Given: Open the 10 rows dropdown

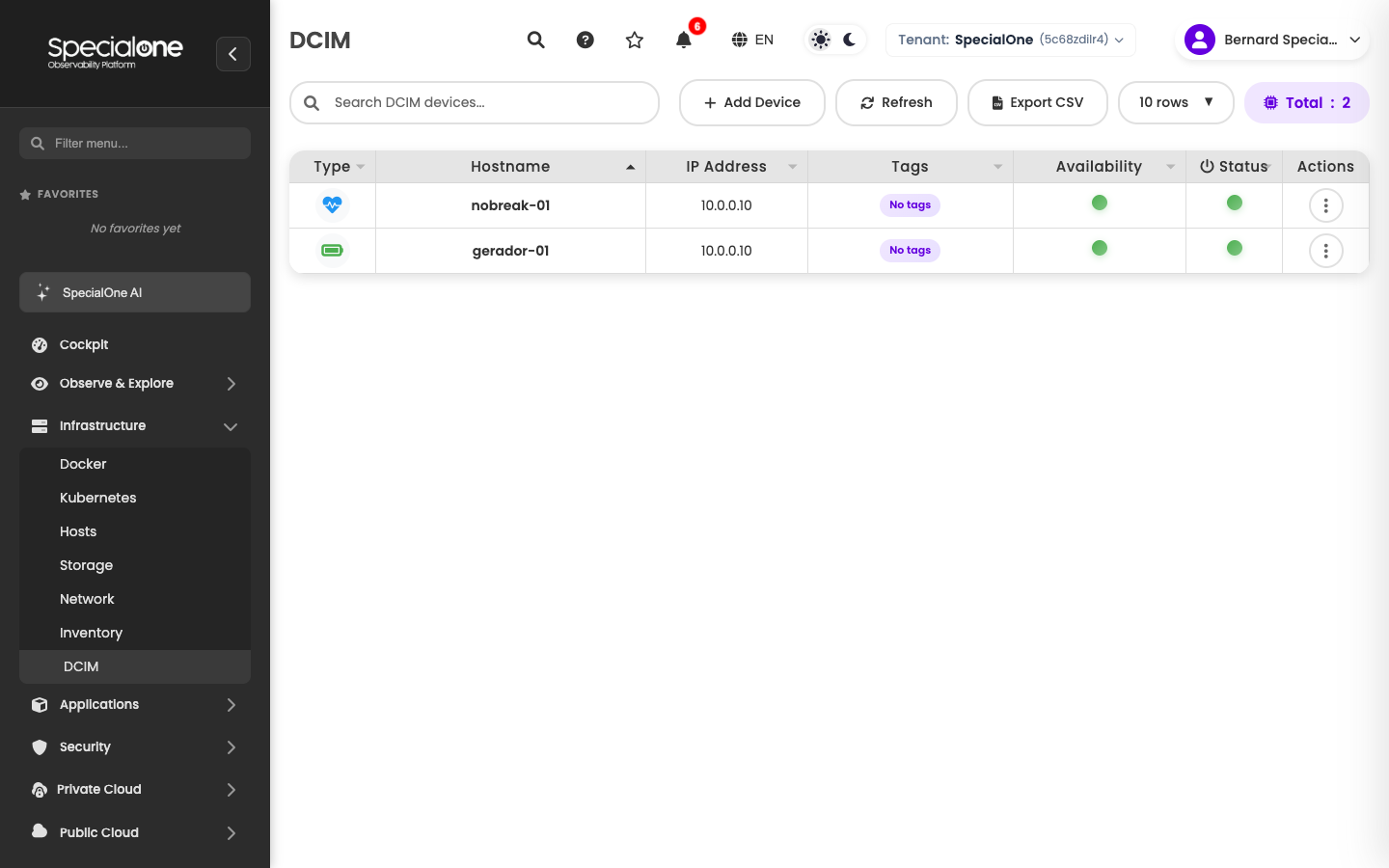Looking at the screenshot, I should (x=1176, y=102).
